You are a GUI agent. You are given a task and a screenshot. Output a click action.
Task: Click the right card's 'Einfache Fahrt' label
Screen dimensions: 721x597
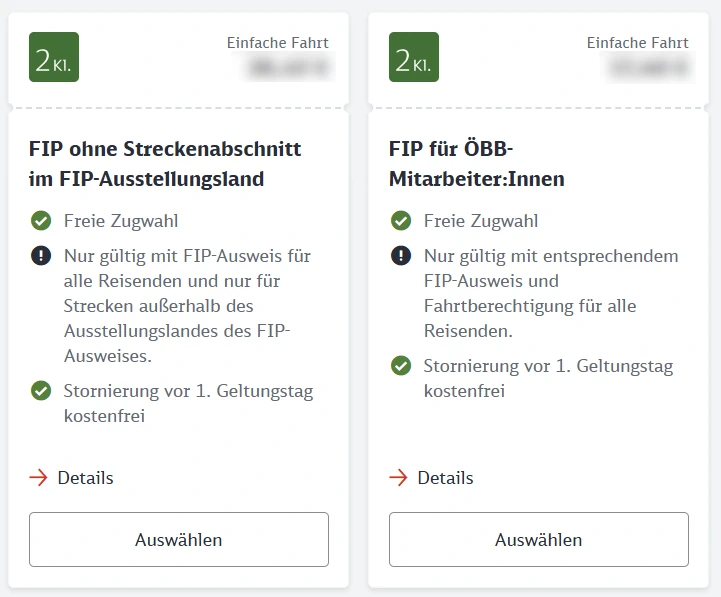point(638,43)
